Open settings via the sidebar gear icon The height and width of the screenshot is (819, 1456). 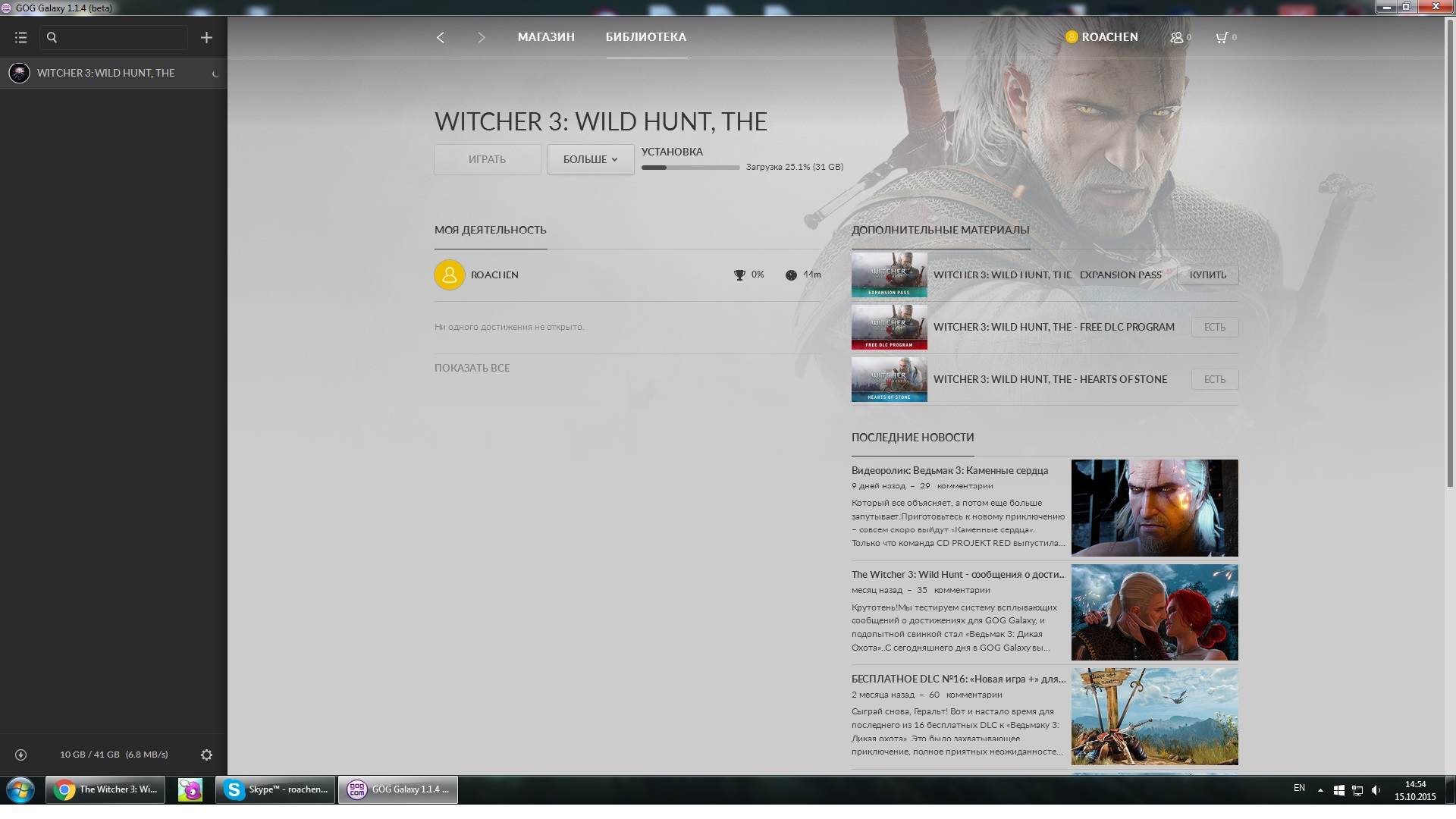[206, 755]
